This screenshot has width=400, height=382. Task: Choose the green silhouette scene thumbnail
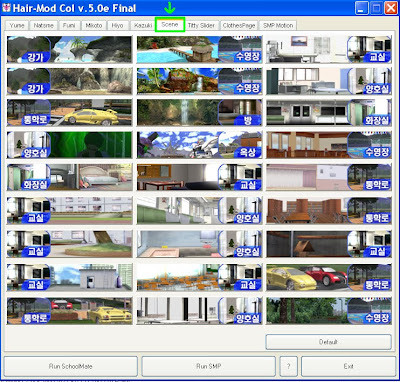[69, 145]
